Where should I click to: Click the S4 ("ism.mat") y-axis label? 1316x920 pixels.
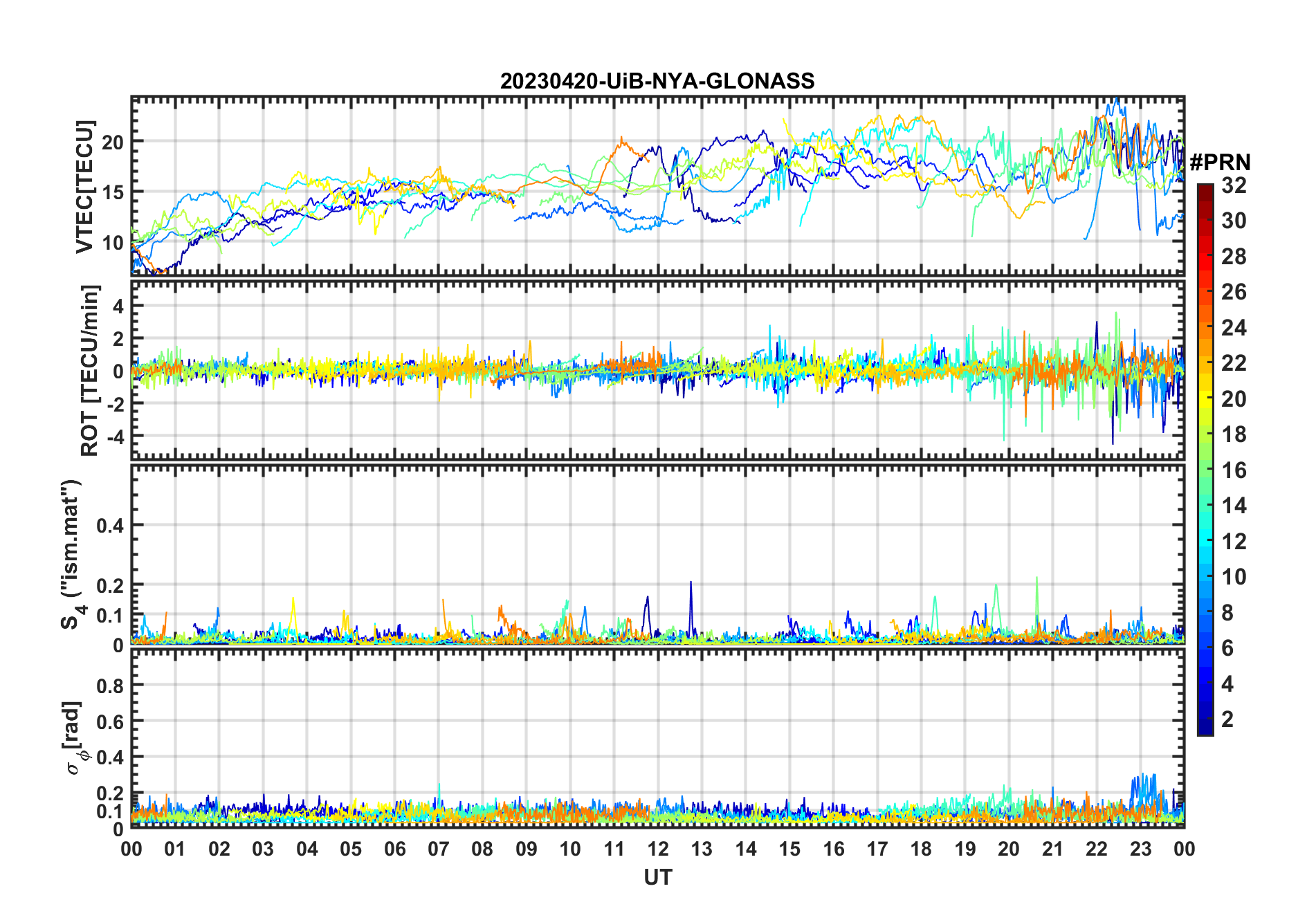[x=73, y=554]
